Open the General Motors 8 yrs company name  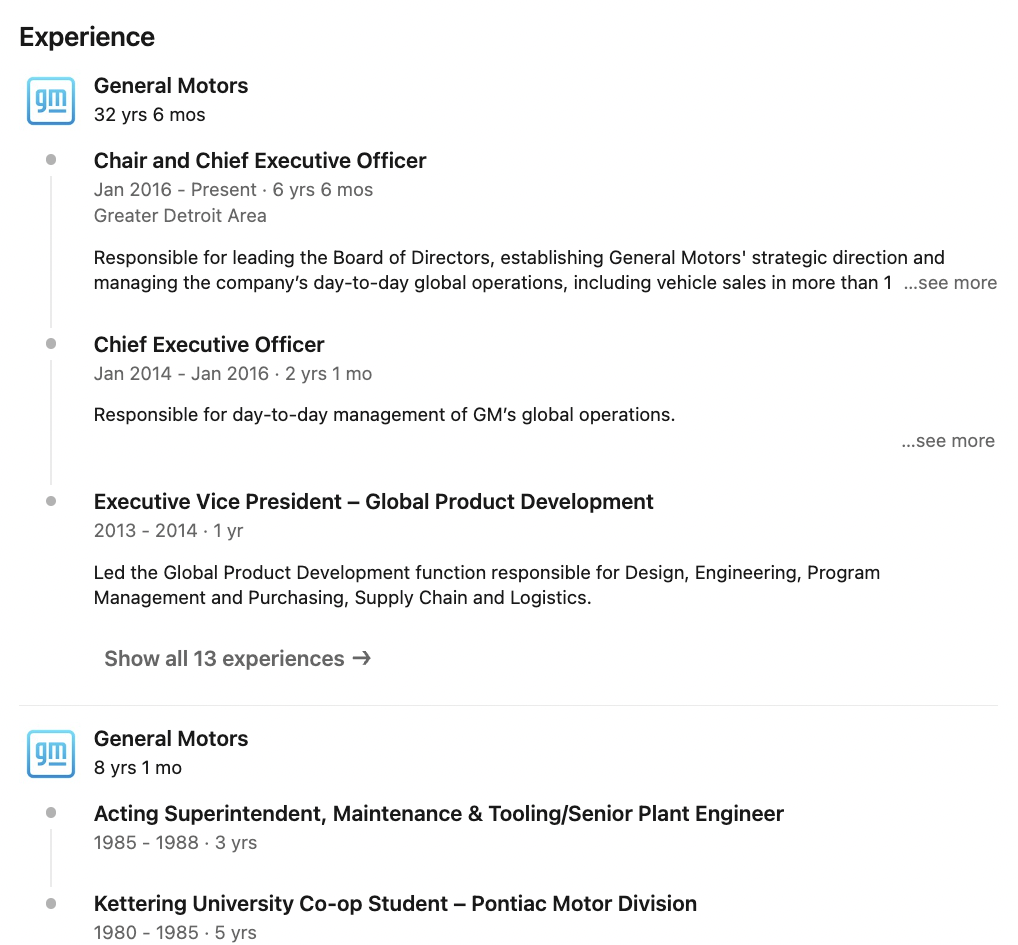(x=171, y=739)
